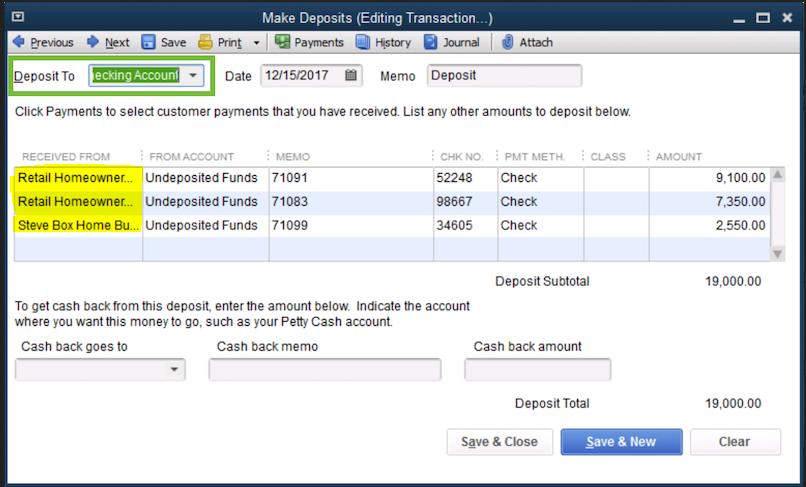Viewport: 806px width, 487px height.
Task: Select memo cell 71083
Action: point(351,202)
